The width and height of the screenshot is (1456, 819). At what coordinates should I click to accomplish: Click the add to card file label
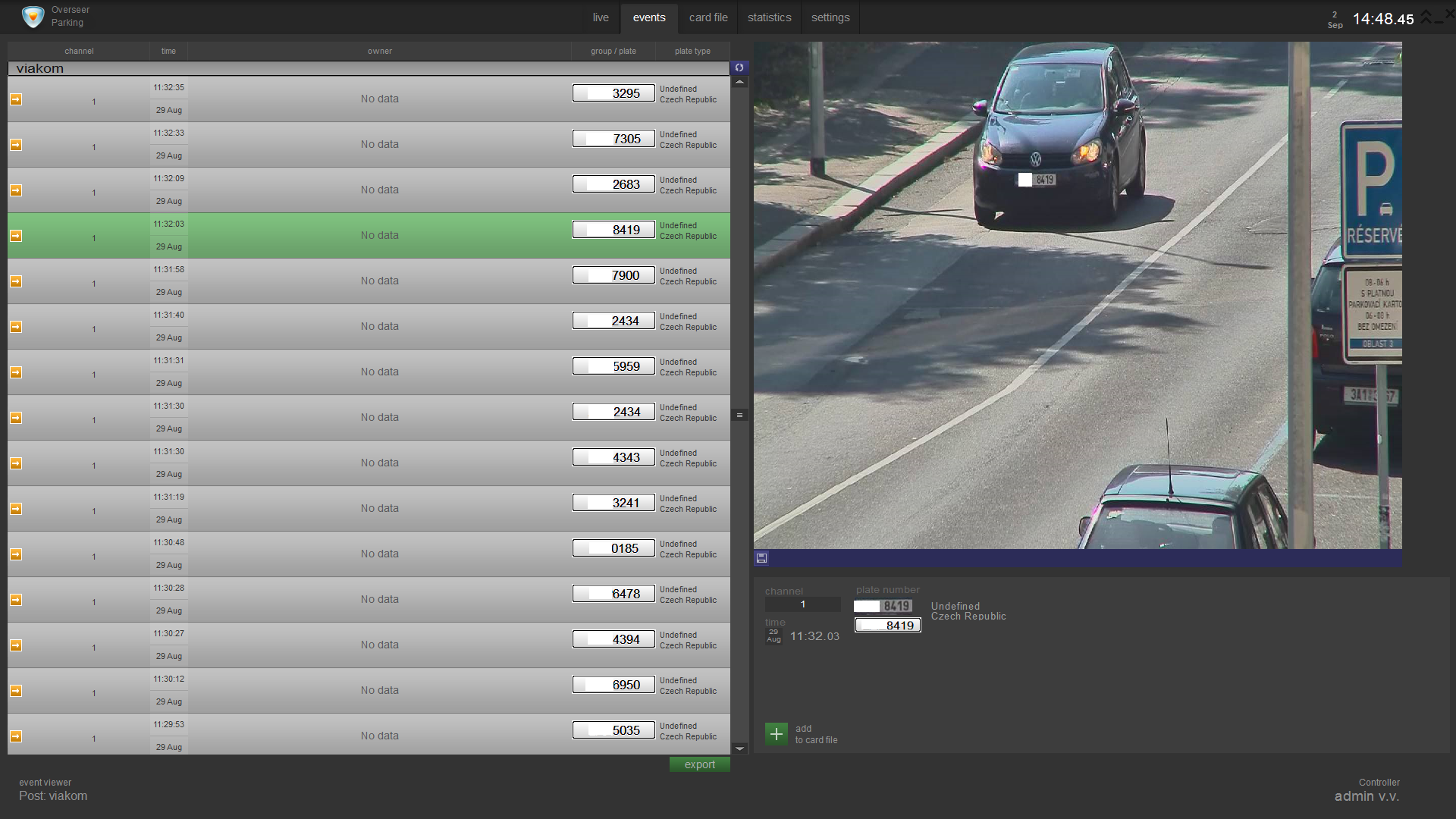pyautogui.click(x=816, y=734)
